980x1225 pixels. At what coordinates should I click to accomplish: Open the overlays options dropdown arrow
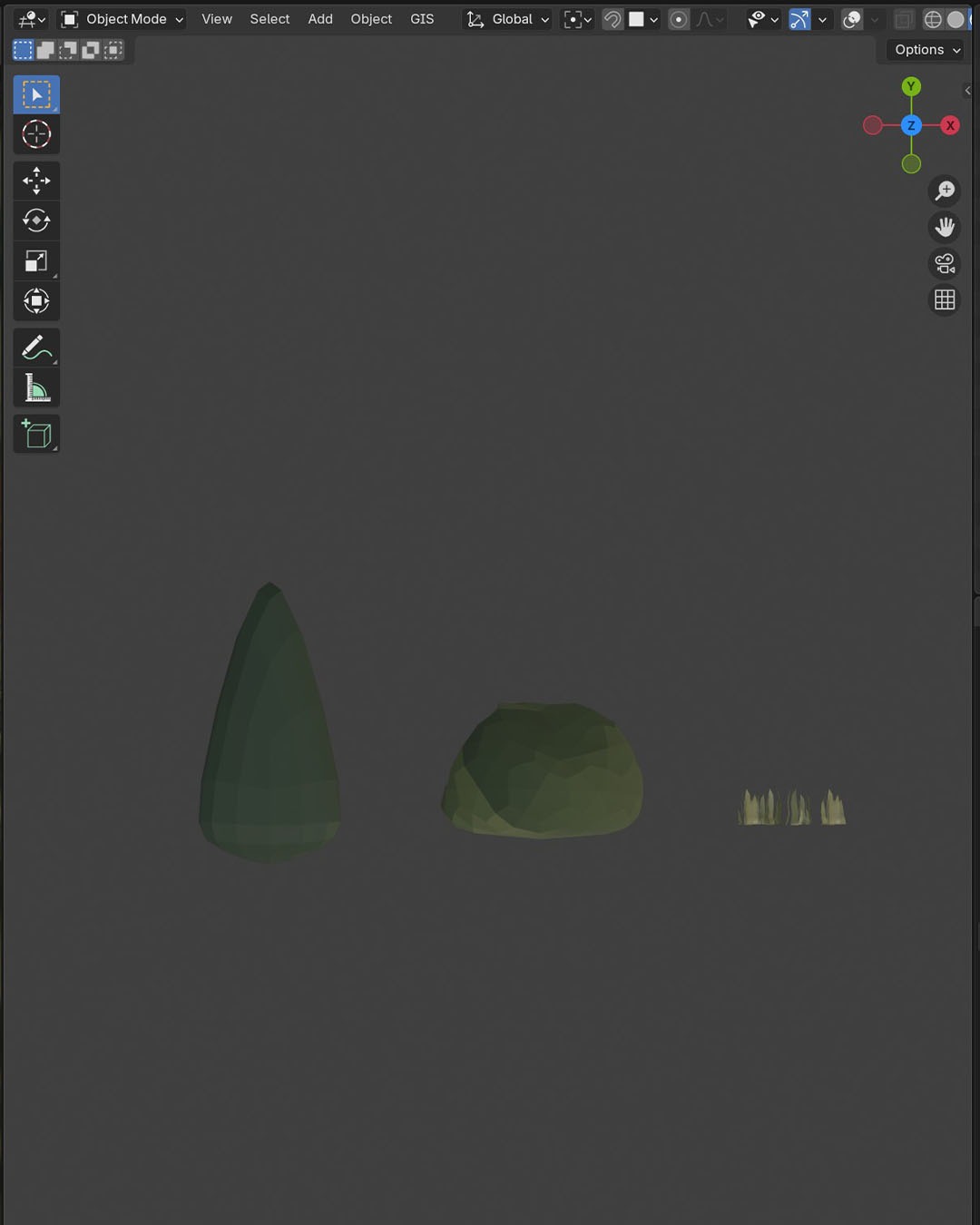pos(875,19)
